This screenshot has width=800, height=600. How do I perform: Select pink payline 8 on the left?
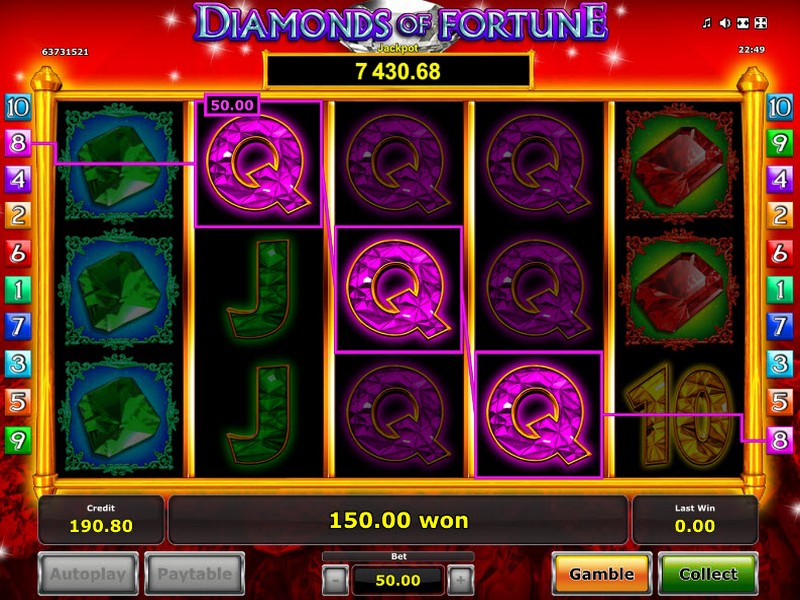(18, 143)
